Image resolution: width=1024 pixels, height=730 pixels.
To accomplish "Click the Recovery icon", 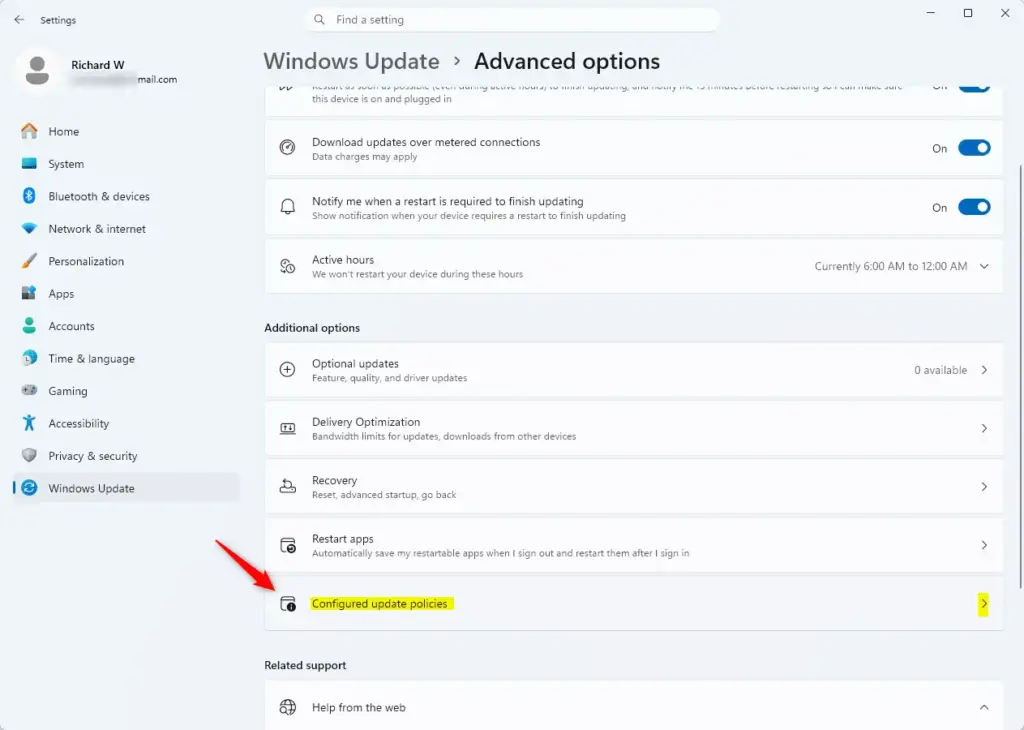I will [287, 486].
